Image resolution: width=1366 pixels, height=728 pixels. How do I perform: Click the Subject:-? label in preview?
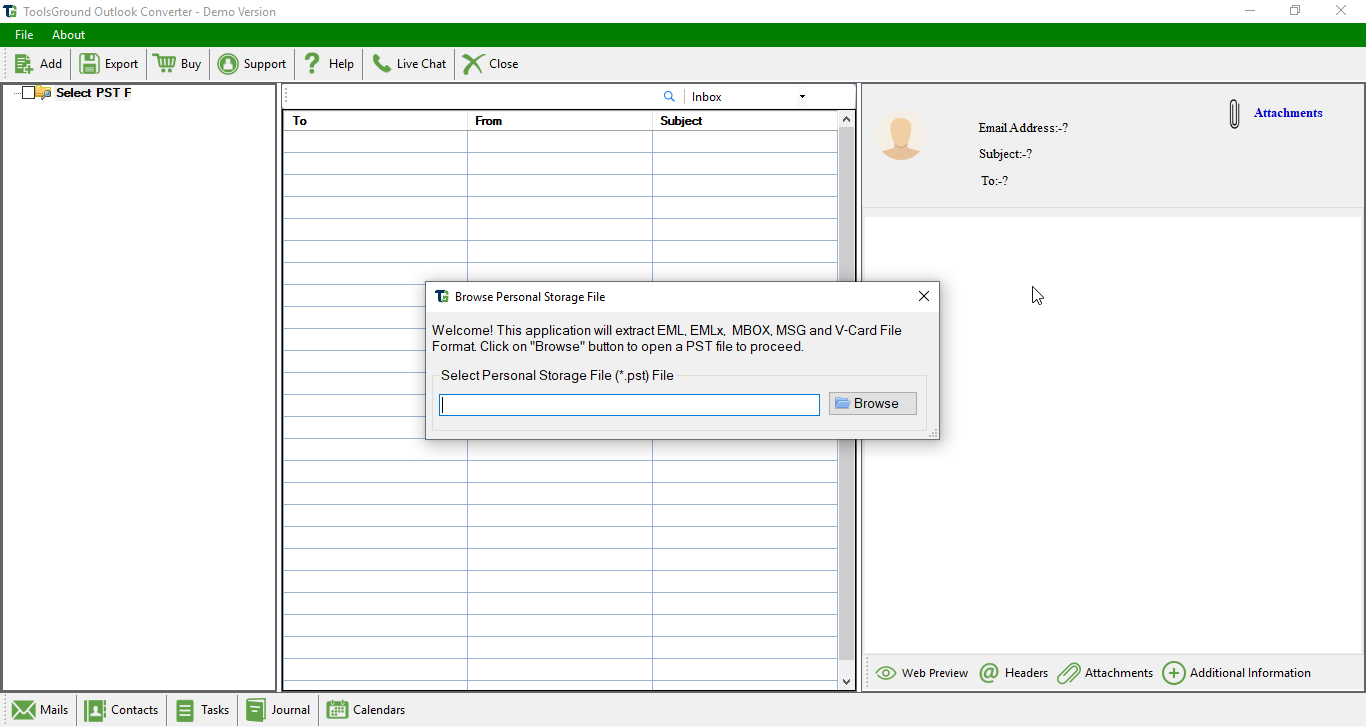coord(1005,154)
